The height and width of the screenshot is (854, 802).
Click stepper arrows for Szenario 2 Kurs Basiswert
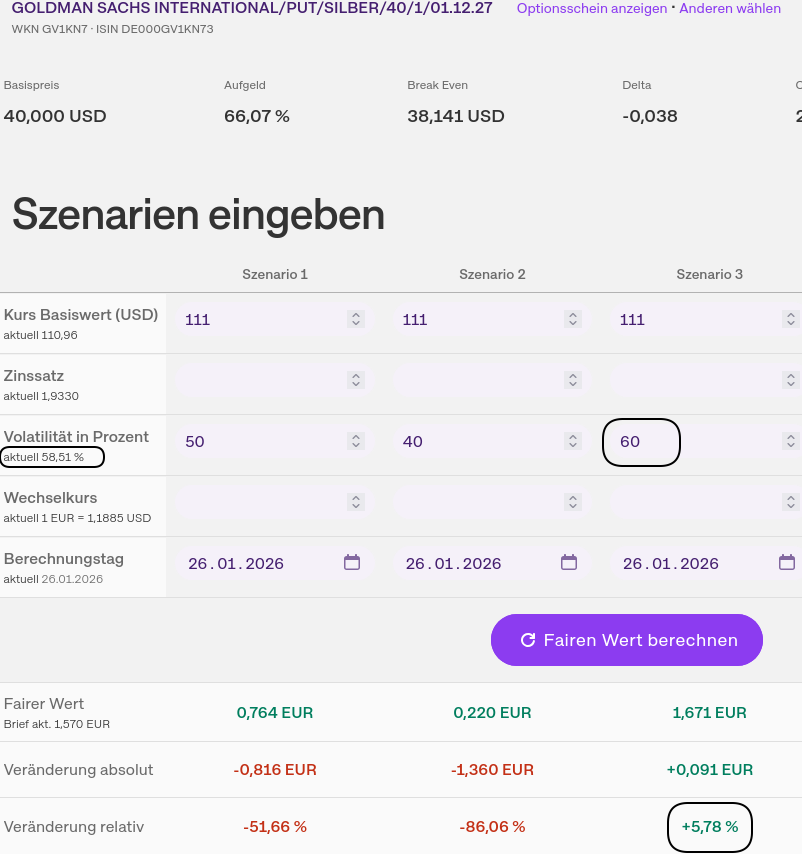[x=573, y=319]
